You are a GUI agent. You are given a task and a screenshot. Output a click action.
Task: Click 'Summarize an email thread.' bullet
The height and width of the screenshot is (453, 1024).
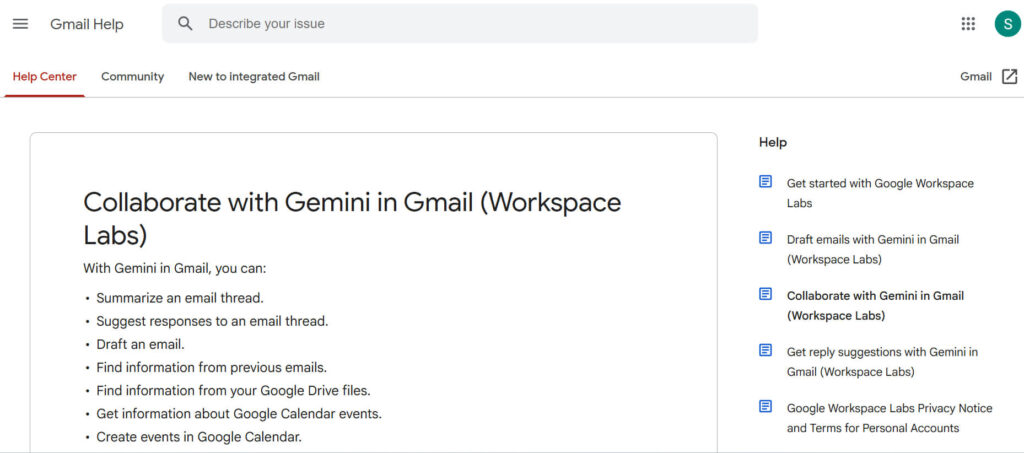point(180,298)
